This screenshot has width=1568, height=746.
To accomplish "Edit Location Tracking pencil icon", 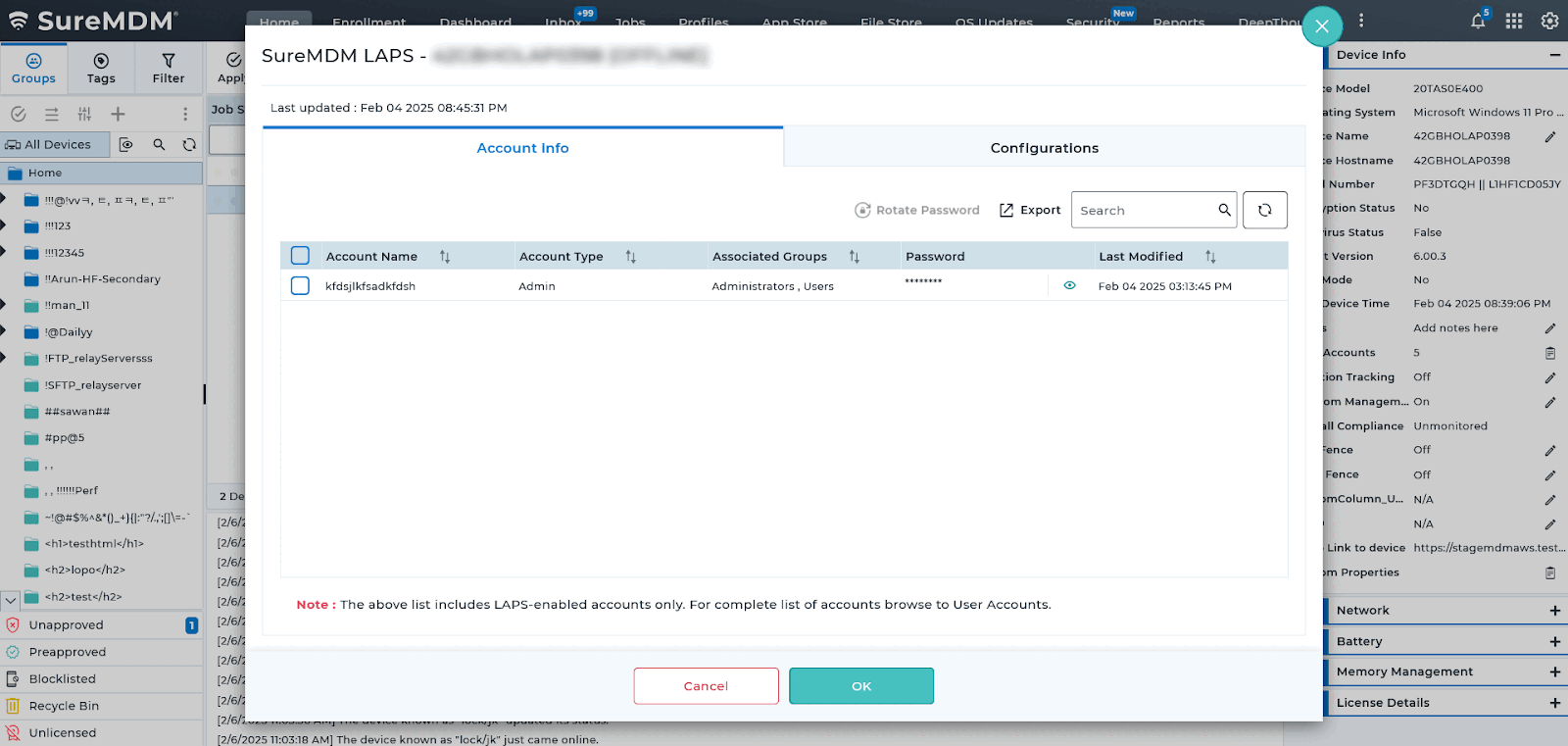I will pos(1550,377).
